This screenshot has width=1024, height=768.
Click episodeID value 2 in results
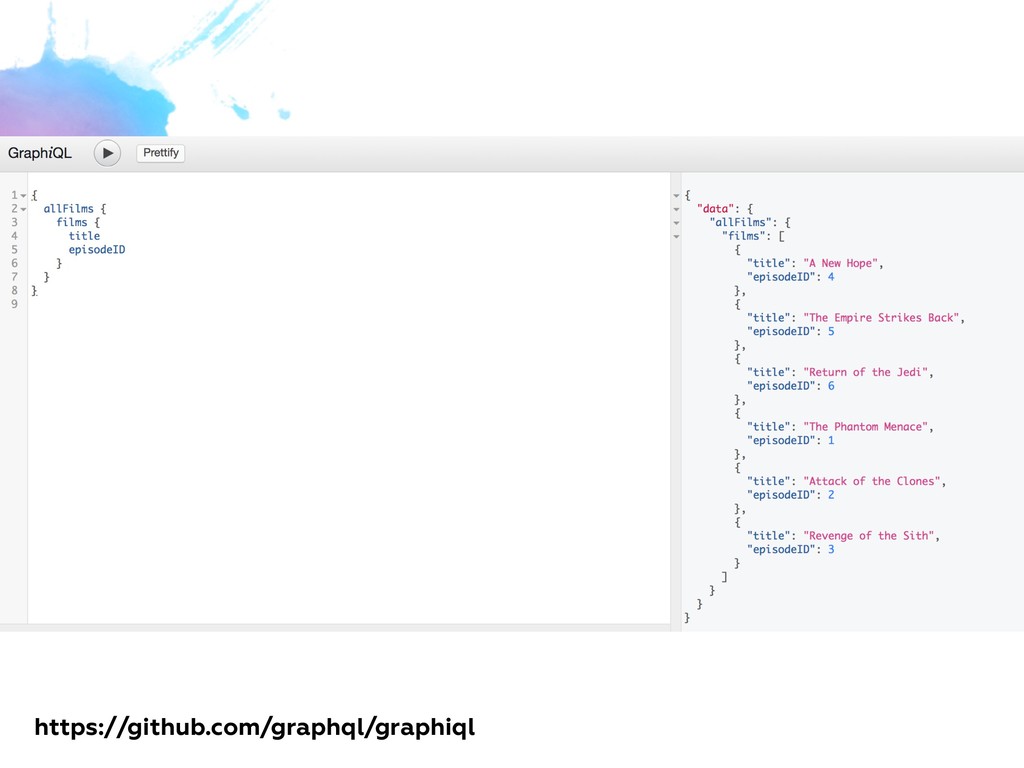[x=831, y=495]
